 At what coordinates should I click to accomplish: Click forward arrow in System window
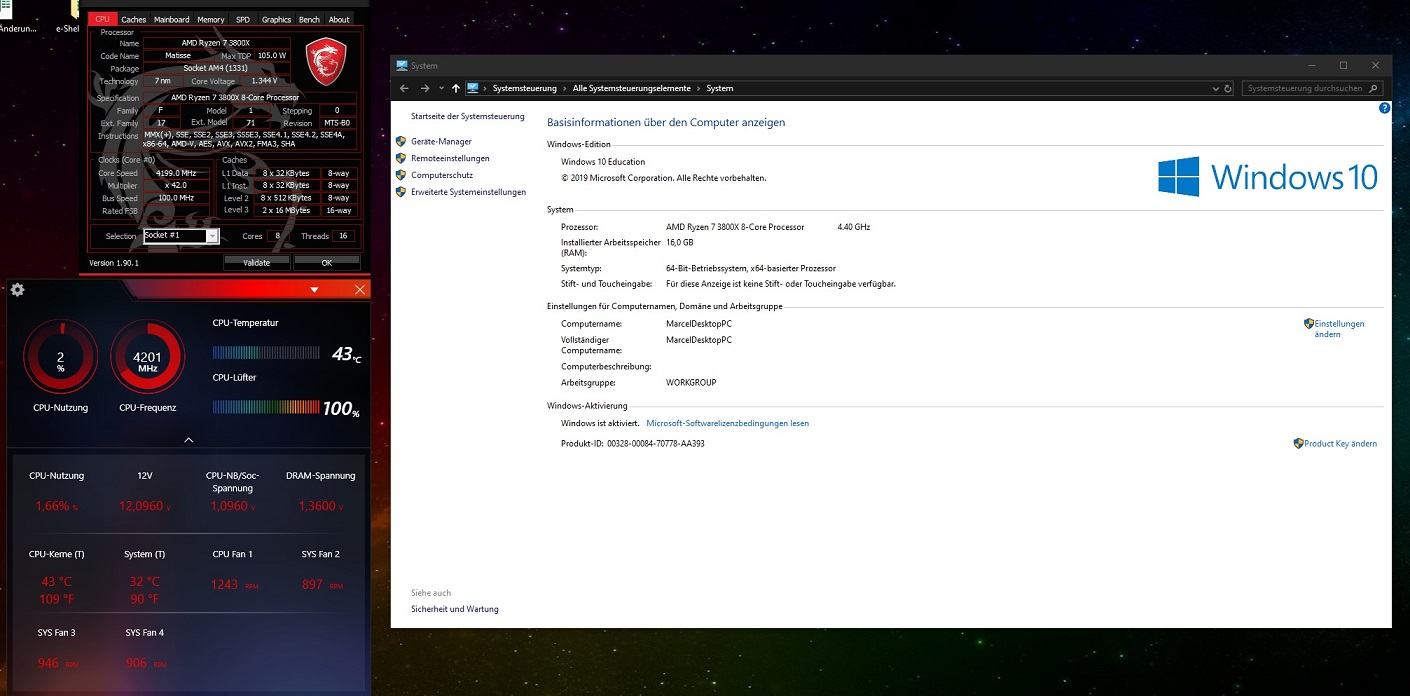click(x=425, y=88)
